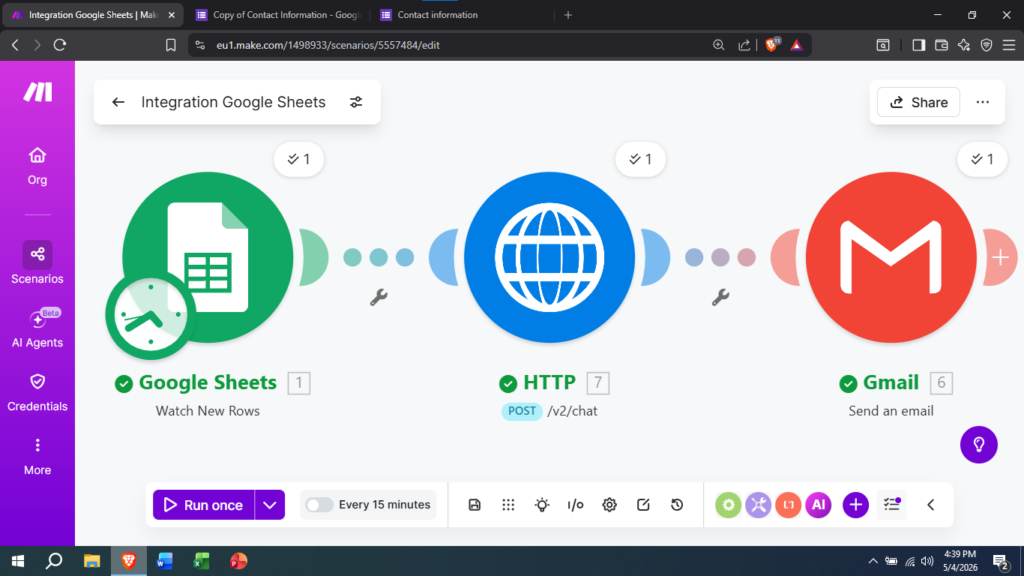The width and height of the screenshot is (1024, 576).
Task: Open the Org home page
Action: (x=37, y=166)
